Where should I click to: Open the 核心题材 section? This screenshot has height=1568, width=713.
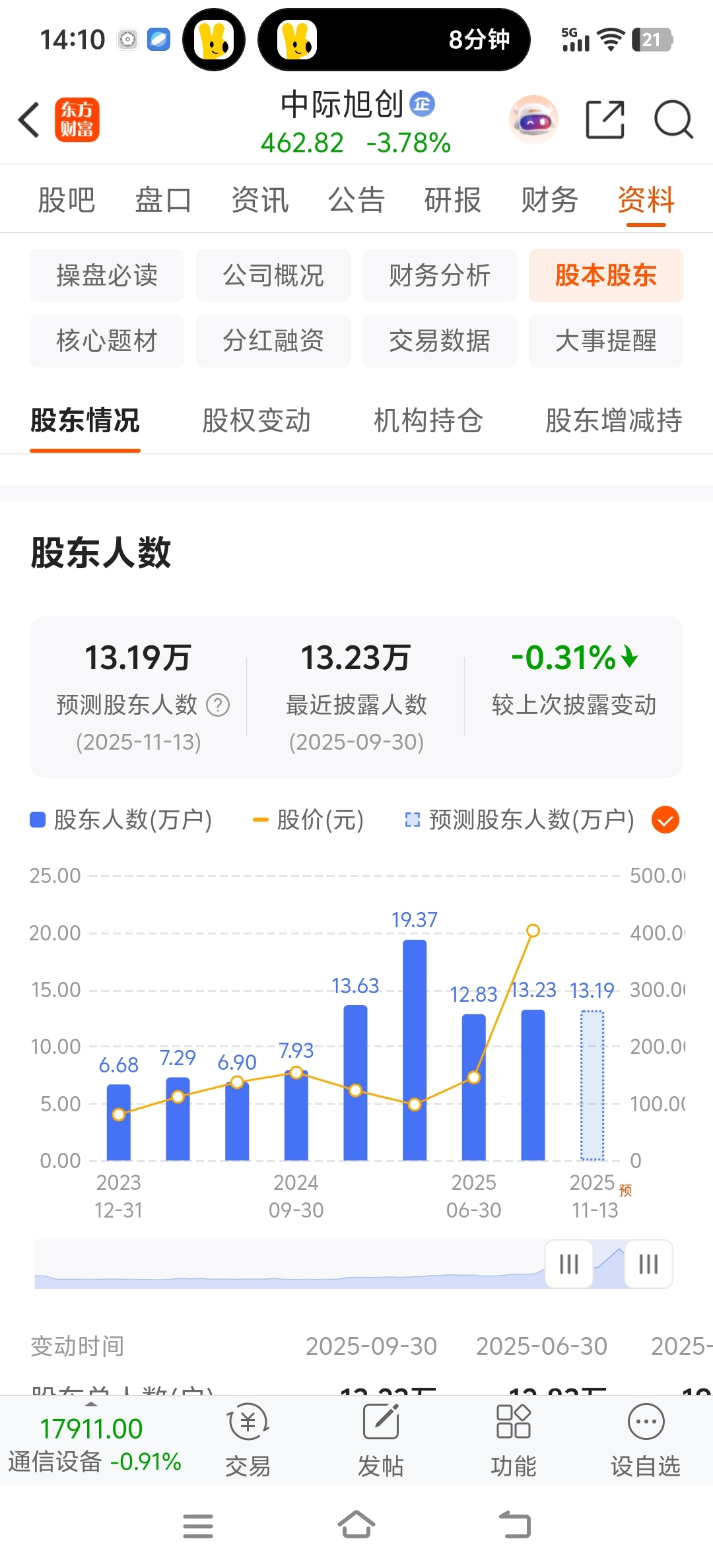(x=107, y=341)
